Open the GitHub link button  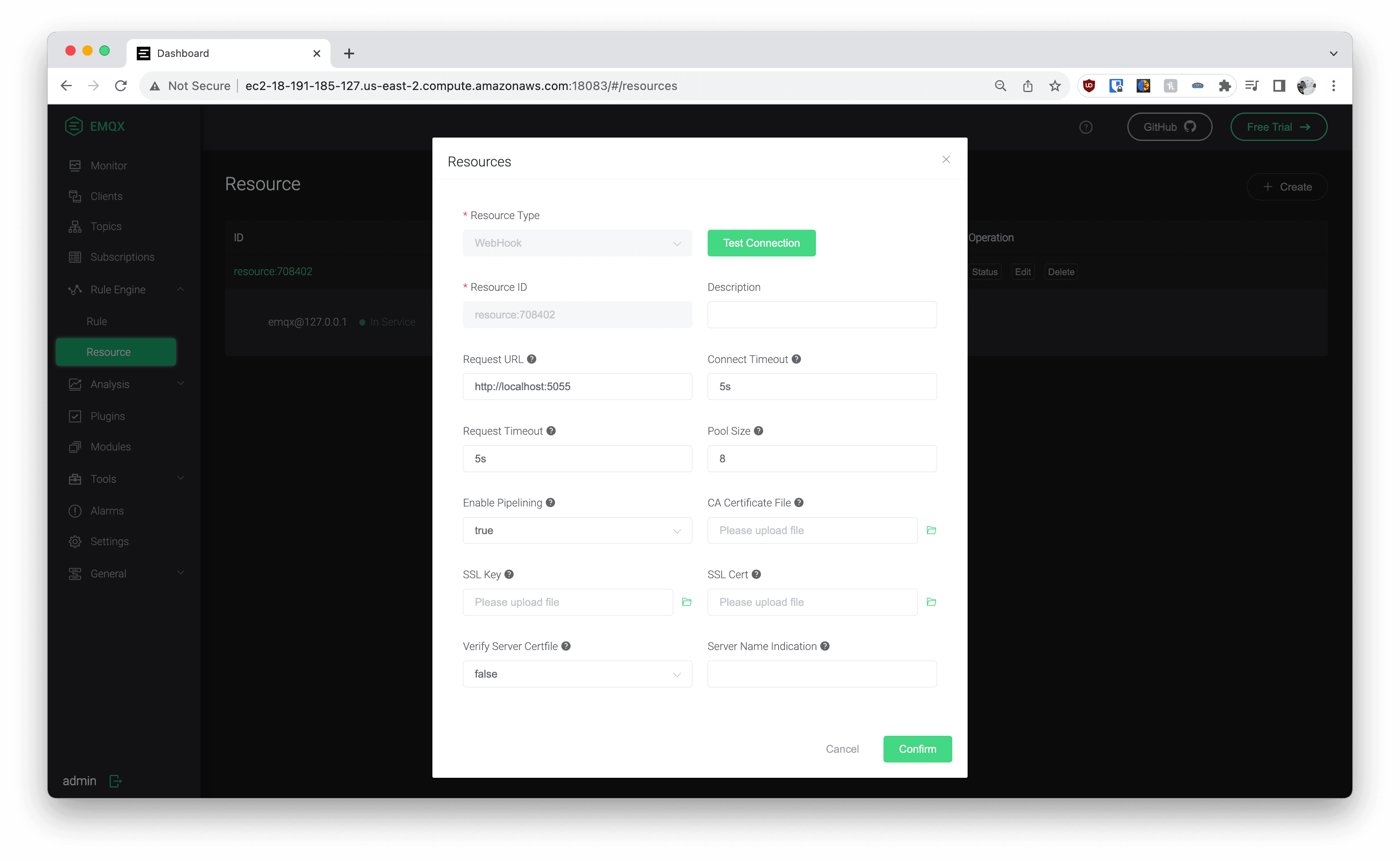(1169, 127)
